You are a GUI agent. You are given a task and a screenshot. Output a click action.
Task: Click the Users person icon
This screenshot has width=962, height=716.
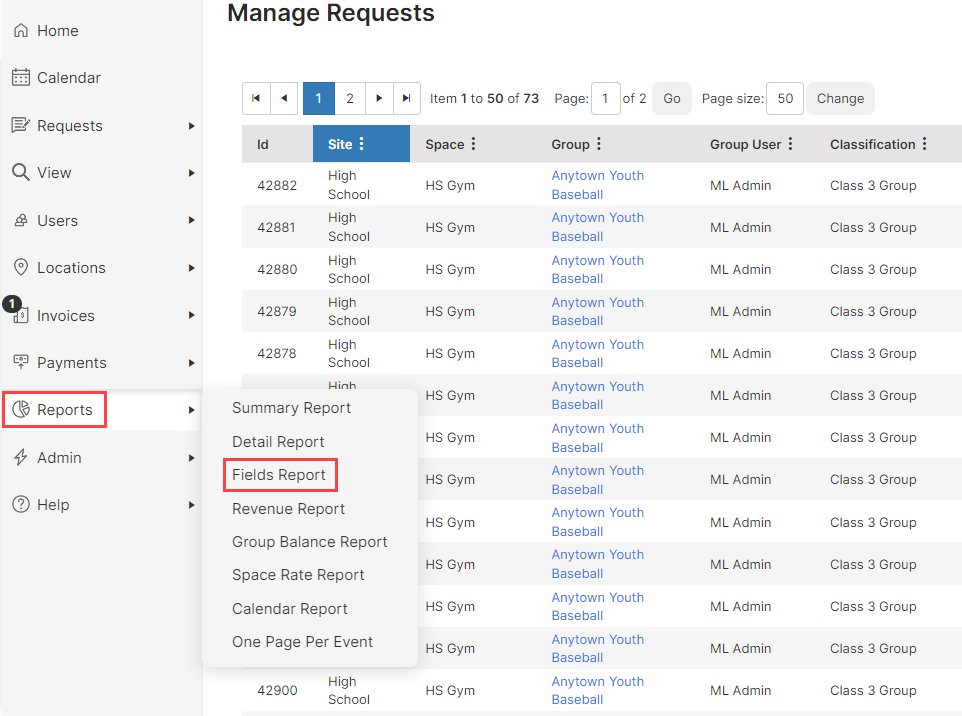click(x=21, y=220)
